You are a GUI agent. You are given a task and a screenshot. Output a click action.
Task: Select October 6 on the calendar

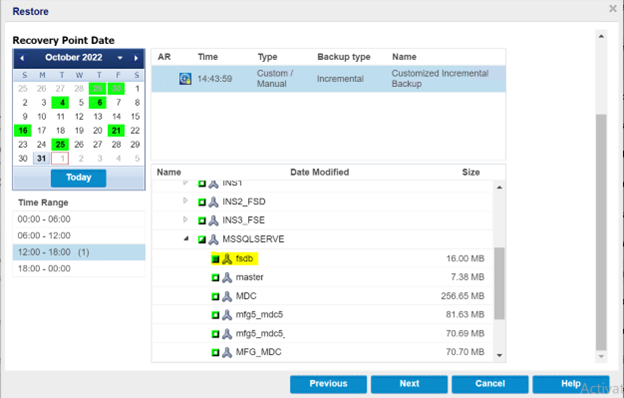(x=98, y=103)
